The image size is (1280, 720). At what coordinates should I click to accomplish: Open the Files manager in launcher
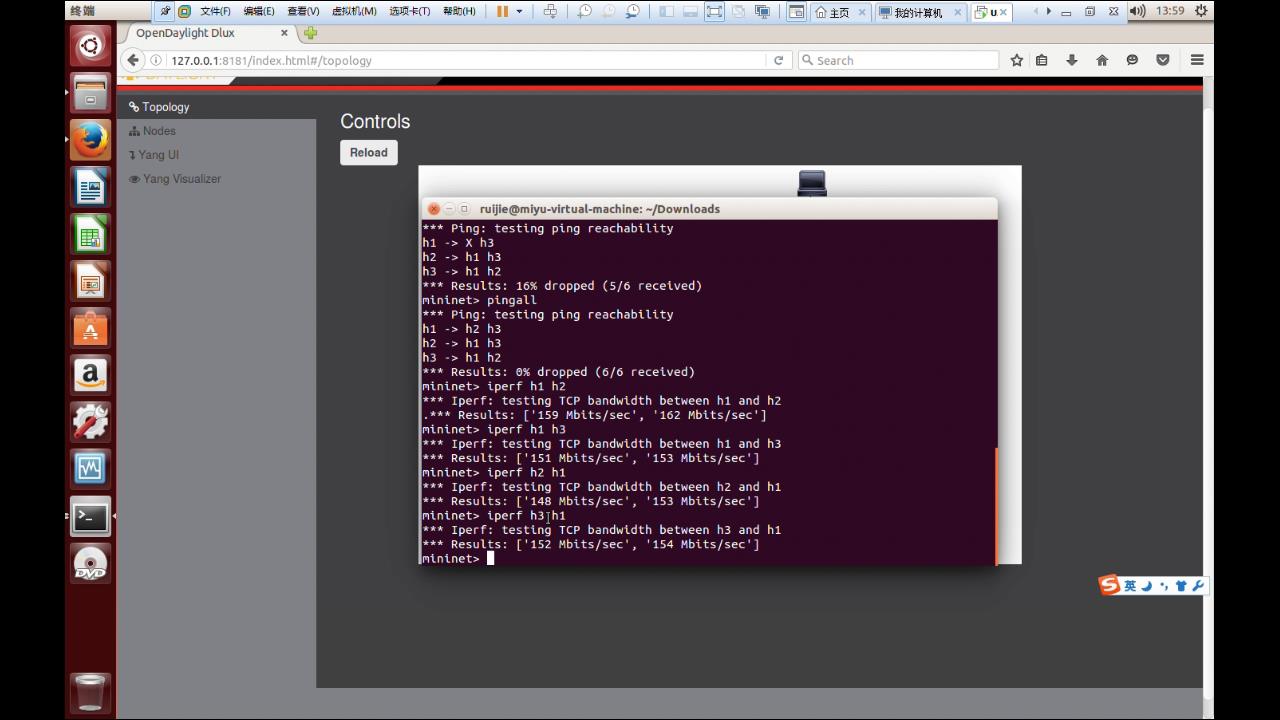tap(90, 93)
